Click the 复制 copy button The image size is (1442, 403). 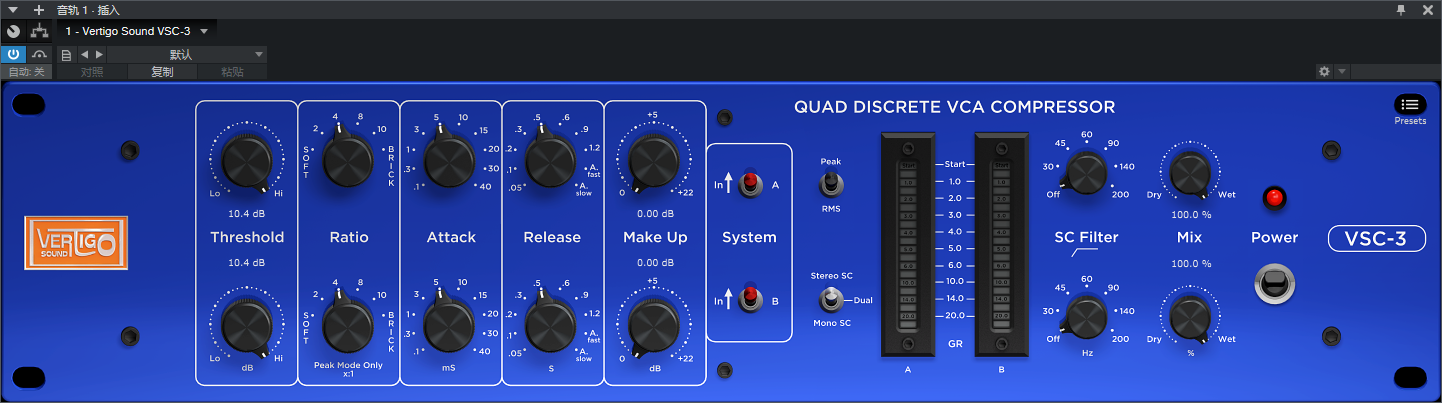coord(162,72)
